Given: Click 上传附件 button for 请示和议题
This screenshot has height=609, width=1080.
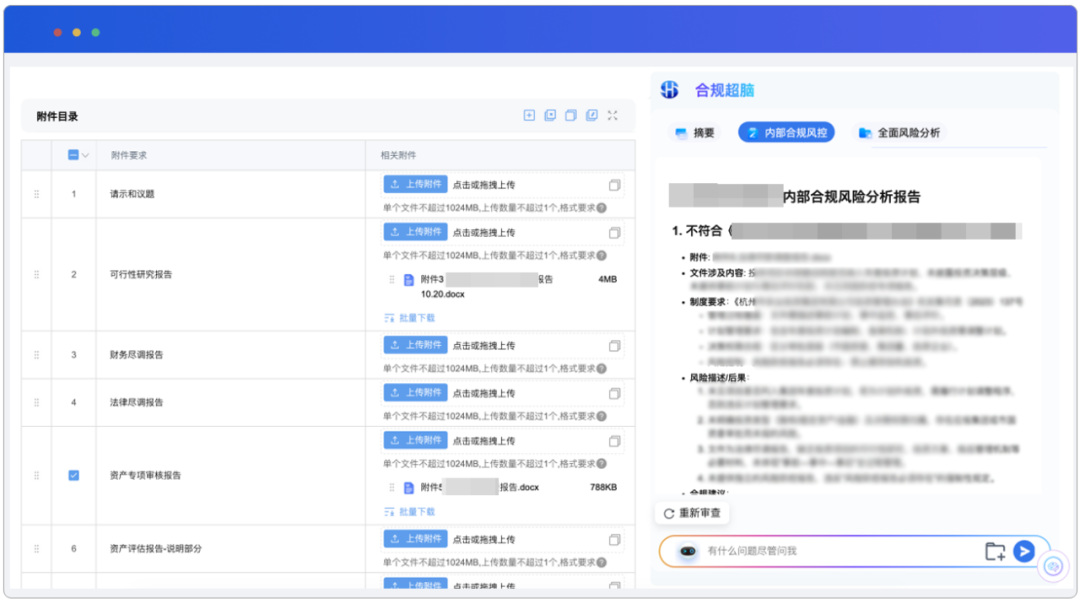Looking at the screenshot, I should point(415,185).
